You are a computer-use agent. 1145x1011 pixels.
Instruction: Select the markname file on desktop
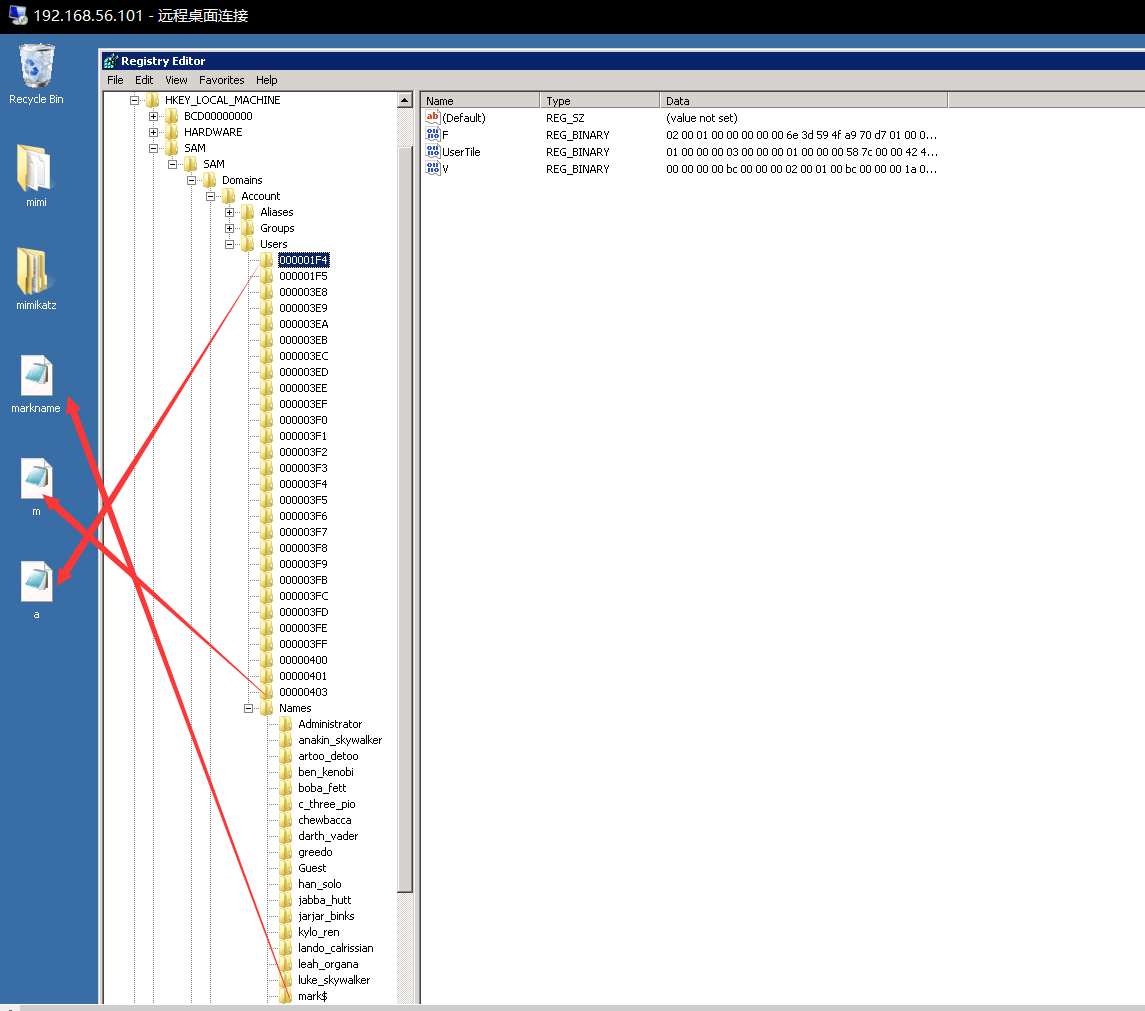click(x=36, y=384)
